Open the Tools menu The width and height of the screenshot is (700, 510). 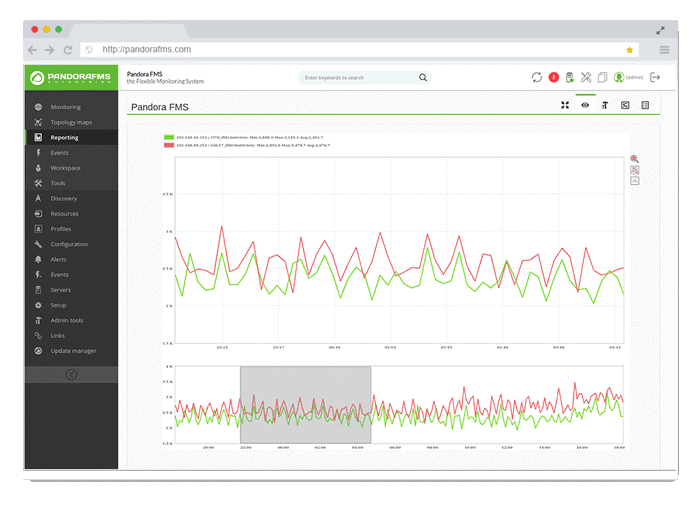click(58, 183)
